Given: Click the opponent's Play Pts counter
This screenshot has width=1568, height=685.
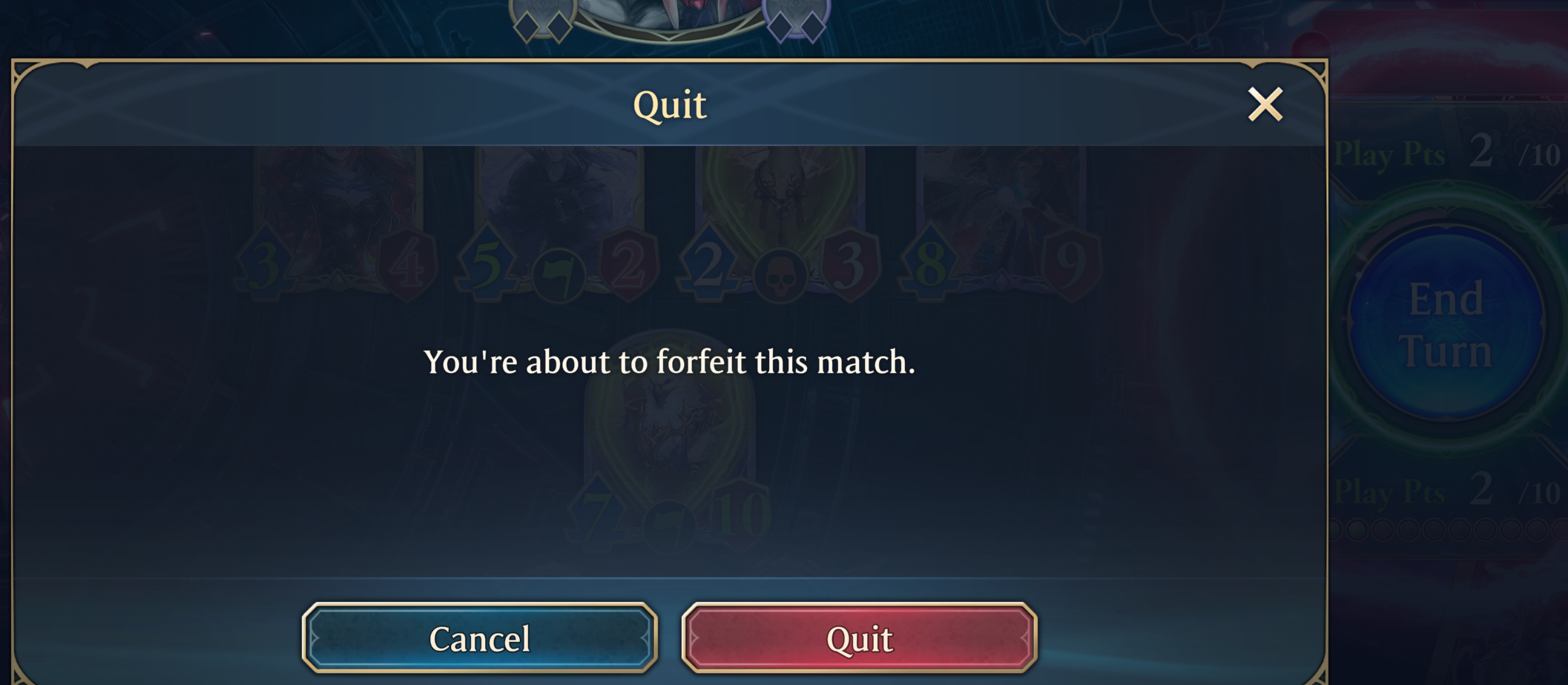Looking at the screenshot, I should pyautogui.click(x=1446, y=153).
